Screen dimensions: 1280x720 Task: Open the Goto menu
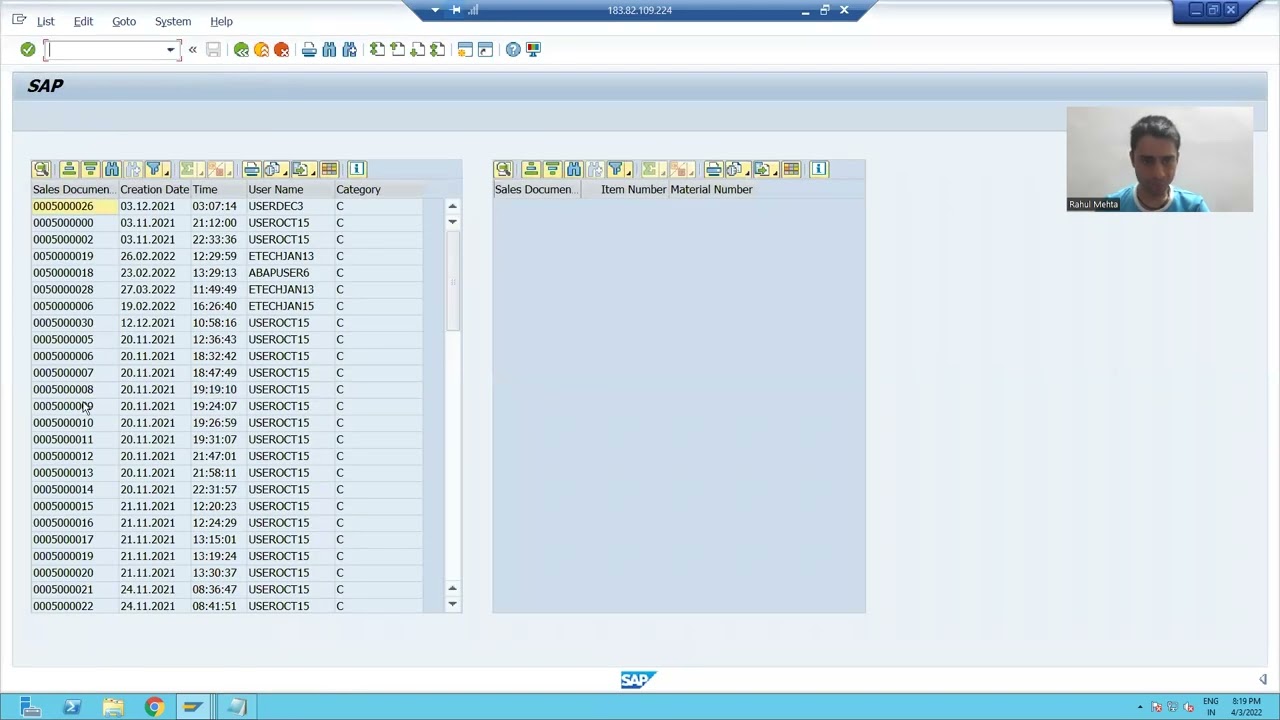[x=124, y=21]
